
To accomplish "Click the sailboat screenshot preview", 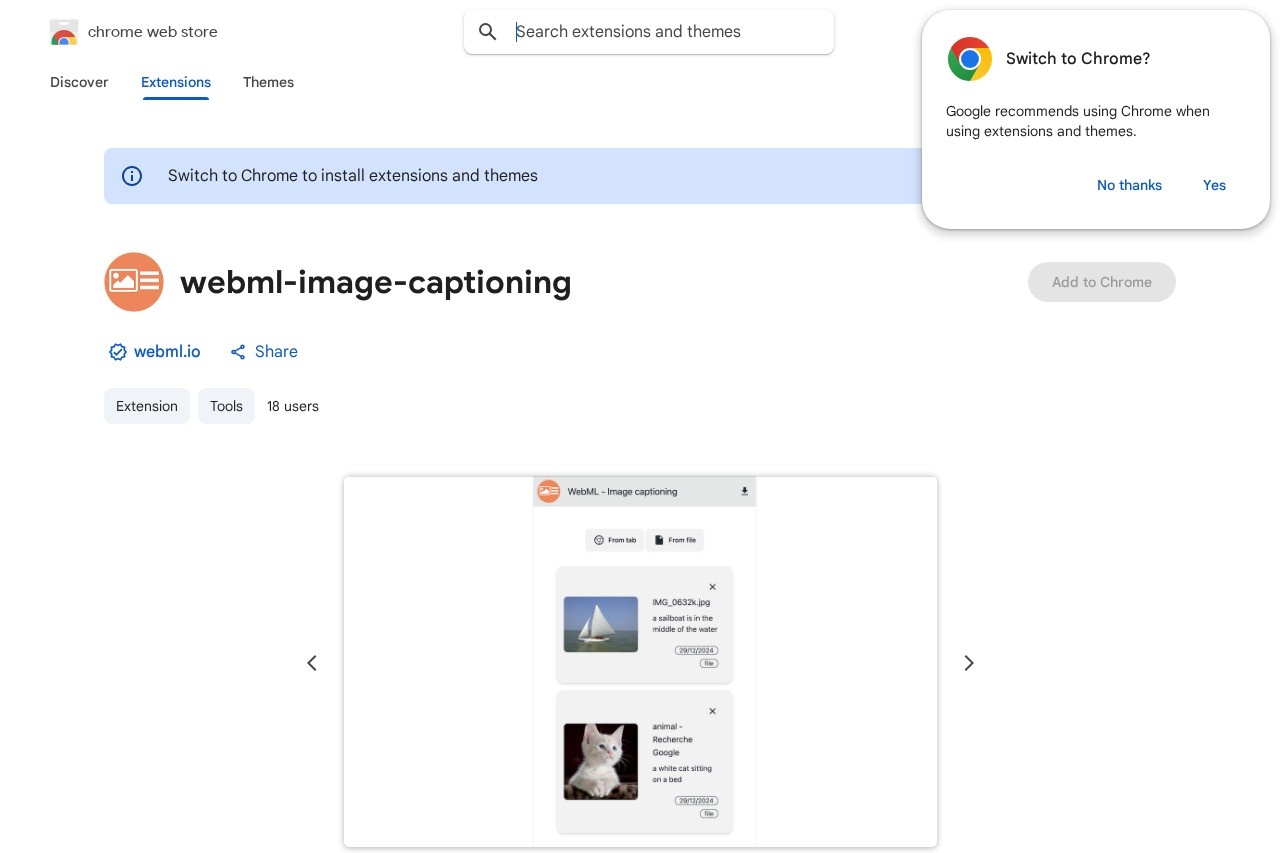I will (x=601, y=624).
